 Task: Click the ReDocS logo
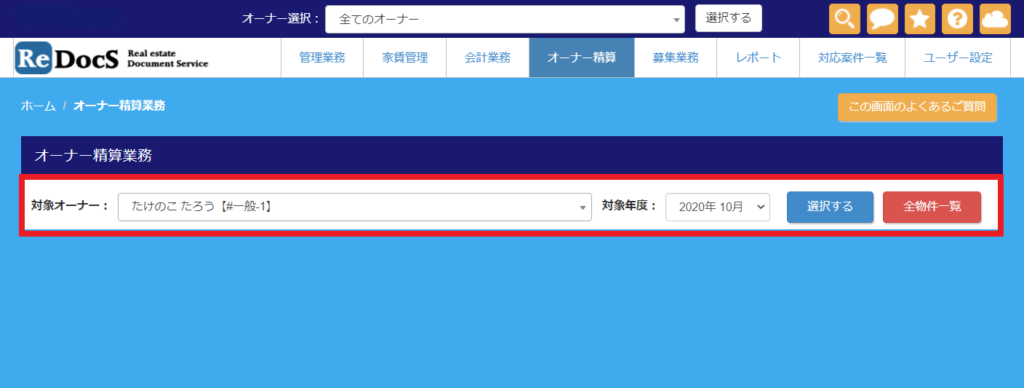pyautogui.click(x=112, y=57)
